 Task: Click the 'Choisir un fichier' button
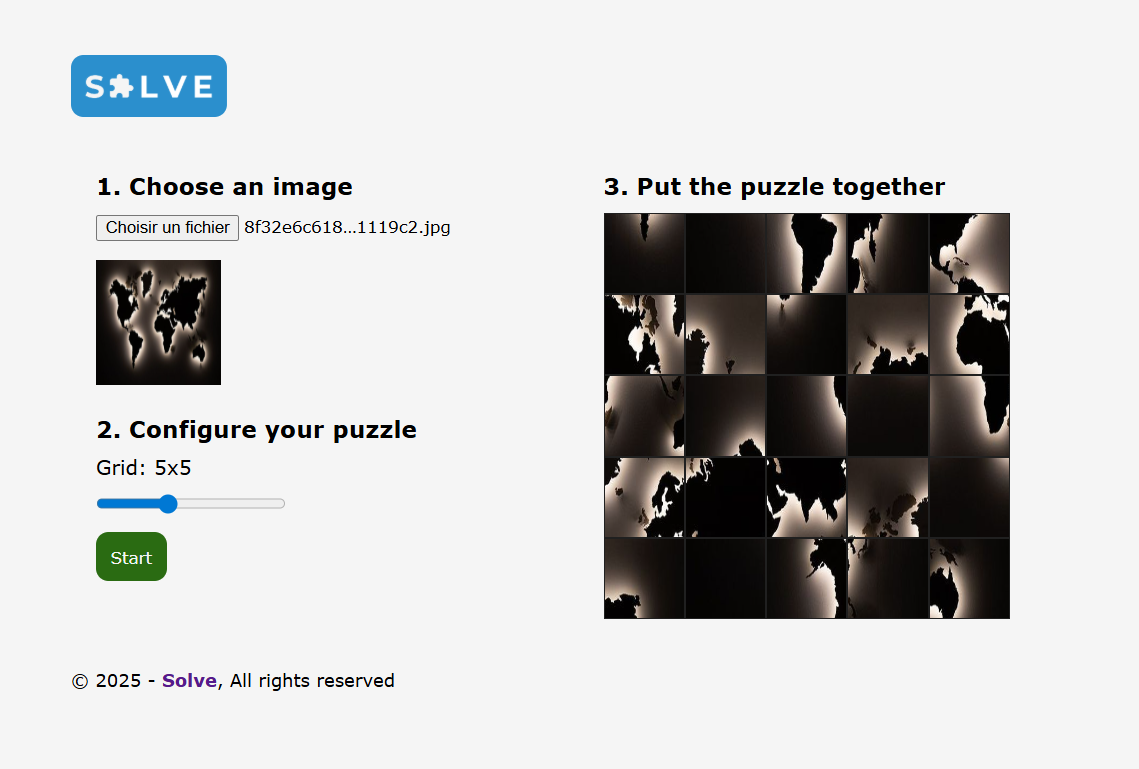coord(167,228)
